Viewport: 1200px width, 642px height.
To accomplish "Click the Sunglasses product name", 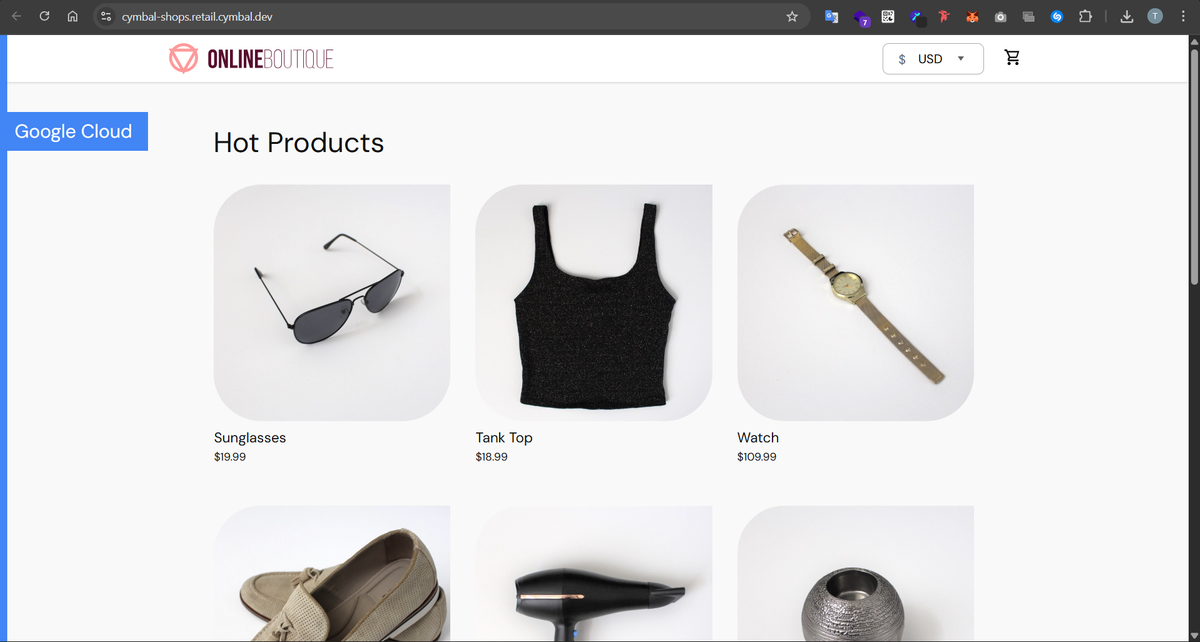I will click(250, 438).
